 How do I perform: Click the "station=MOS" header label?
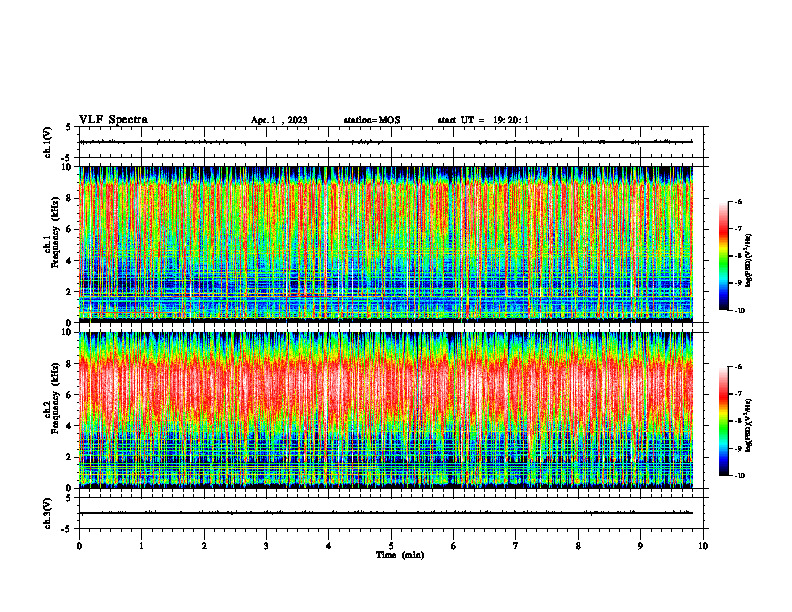pyautogui.click(x=372, y=120)
